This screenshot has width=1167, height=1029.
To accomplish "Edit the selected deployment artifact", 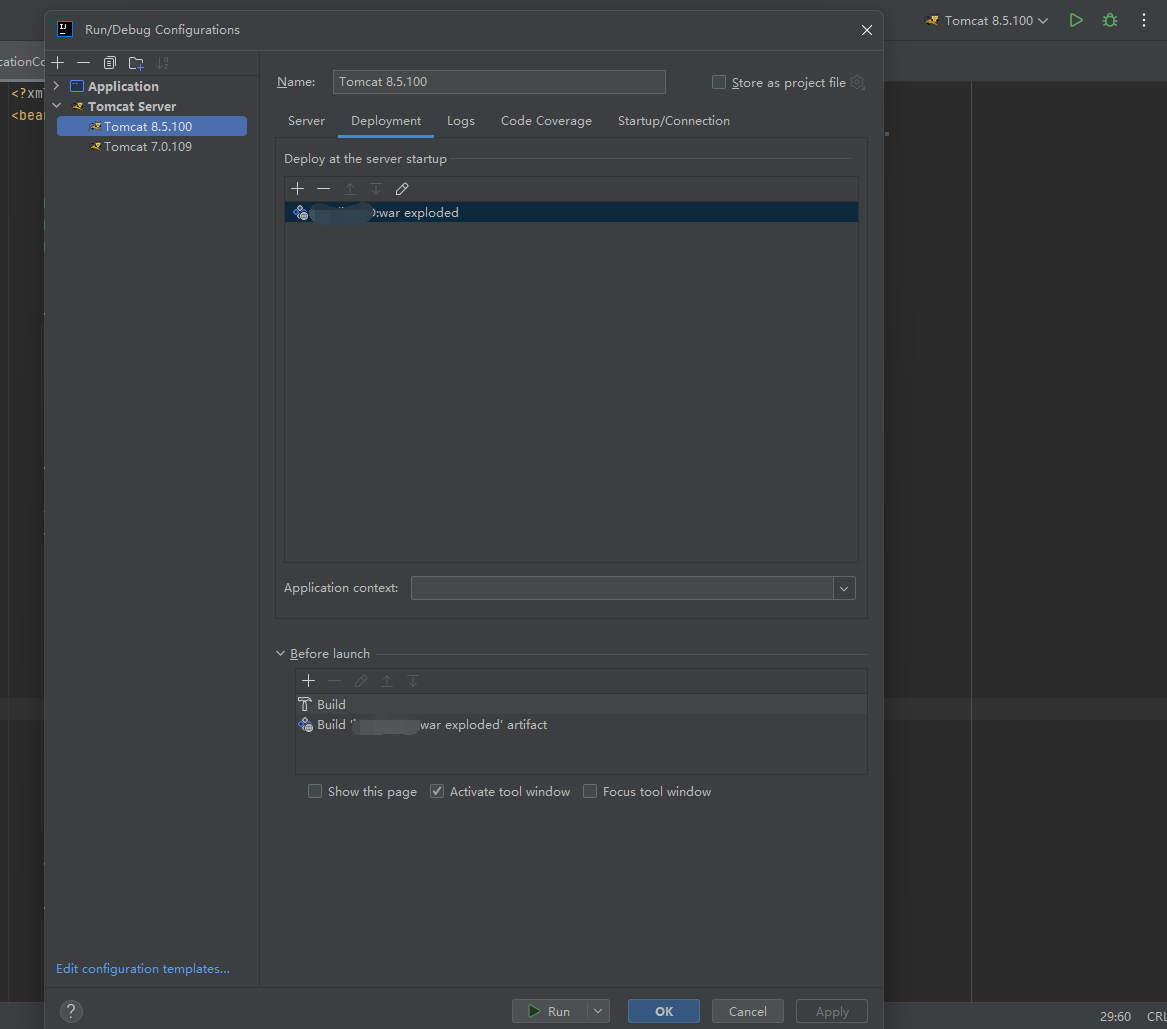I will coord(402,189).
